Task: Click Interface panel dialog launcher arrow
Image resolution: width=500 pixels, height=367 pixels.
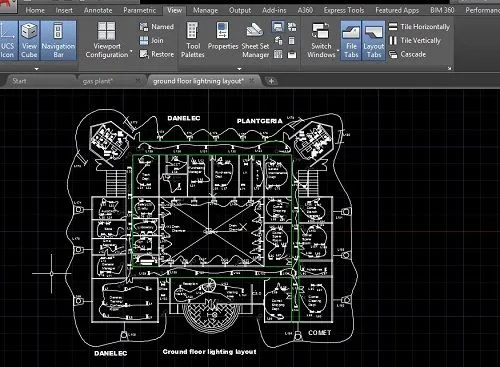Action: click(449, 68)
